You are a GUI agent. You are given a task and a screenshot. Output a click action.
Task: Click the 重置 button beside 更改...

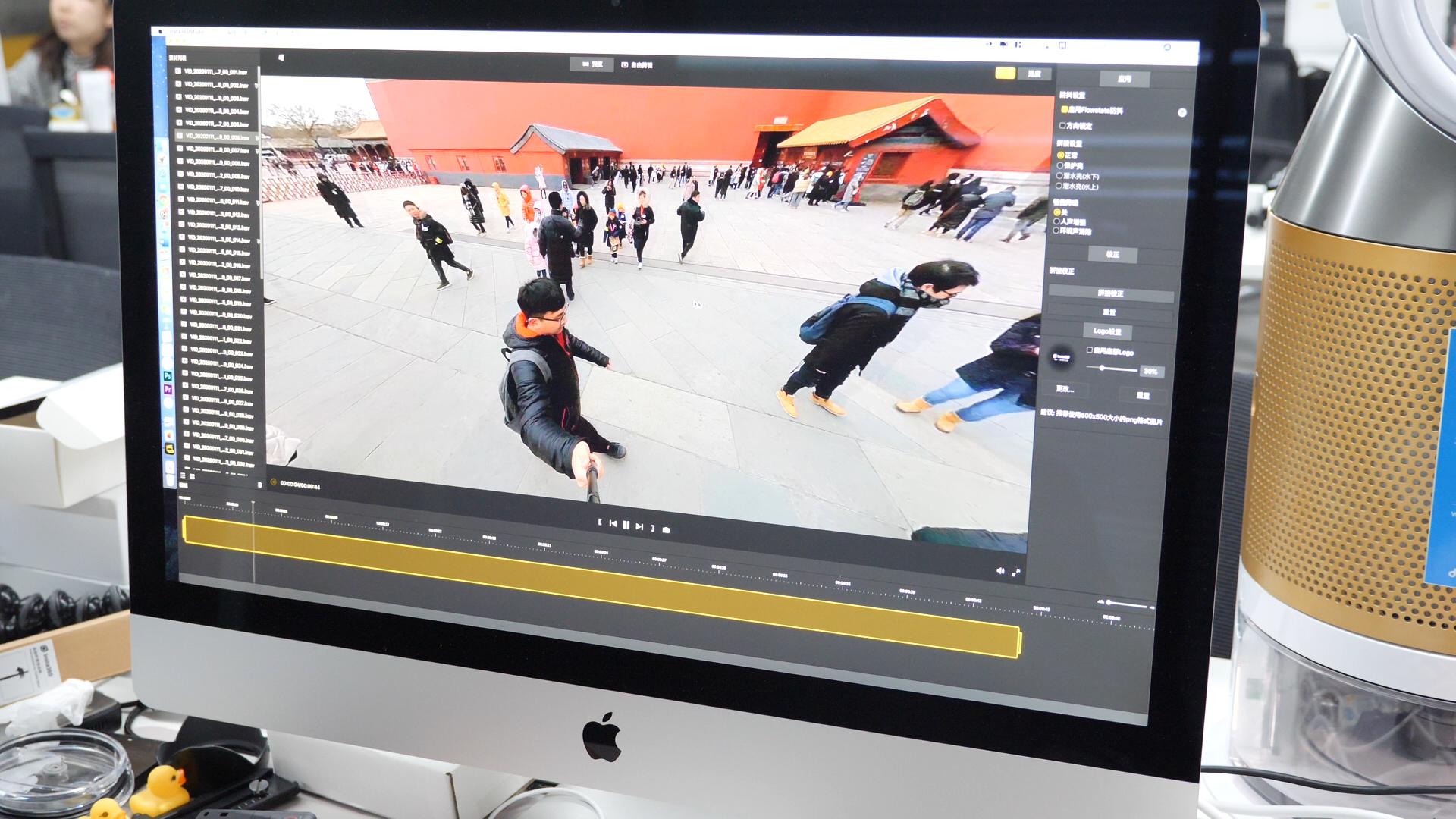[1143, 395]
